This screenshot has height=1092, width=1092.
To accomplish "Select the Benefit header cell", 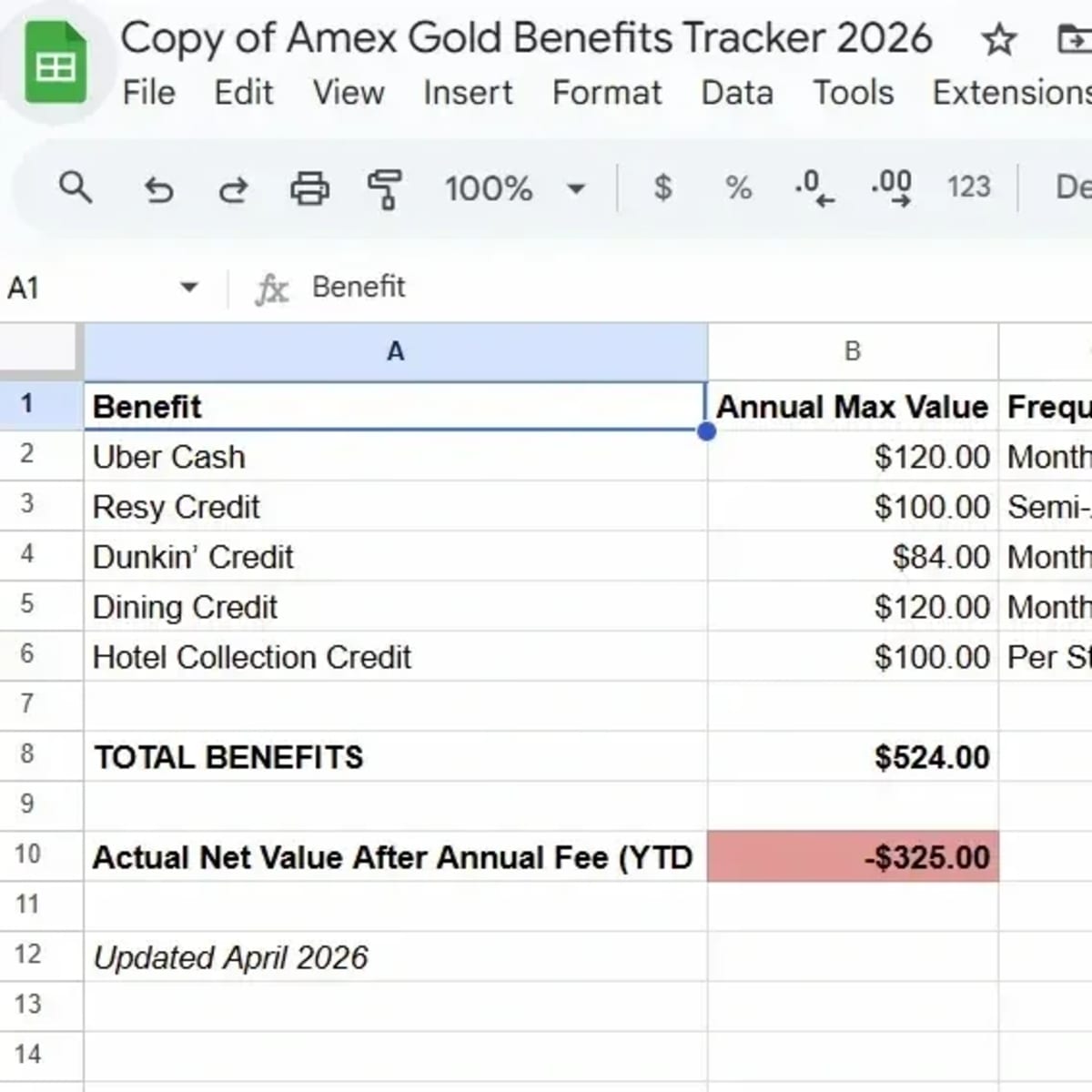I will 396,406.
